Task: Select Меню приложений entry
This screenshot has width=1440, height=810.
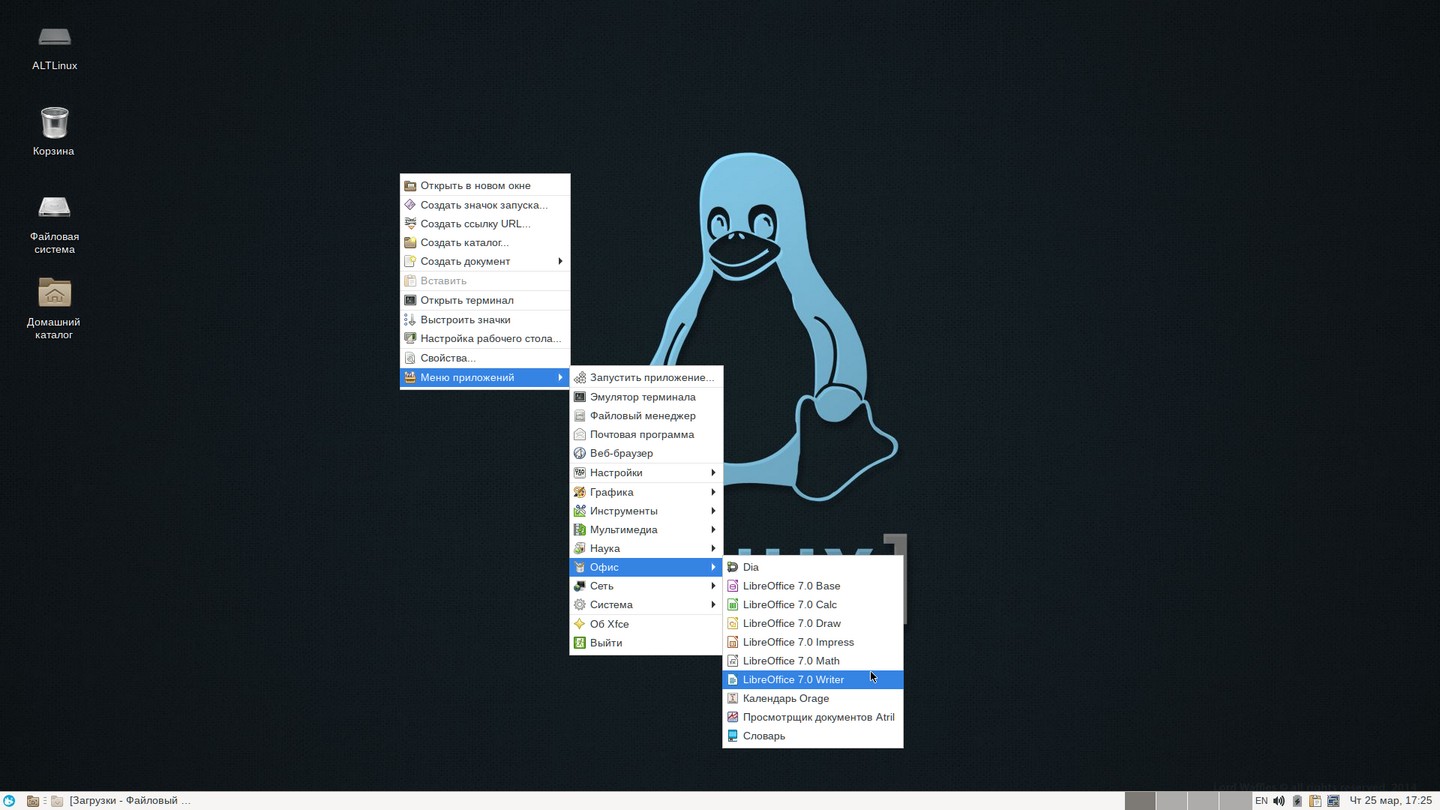Action: coord(485,378)
